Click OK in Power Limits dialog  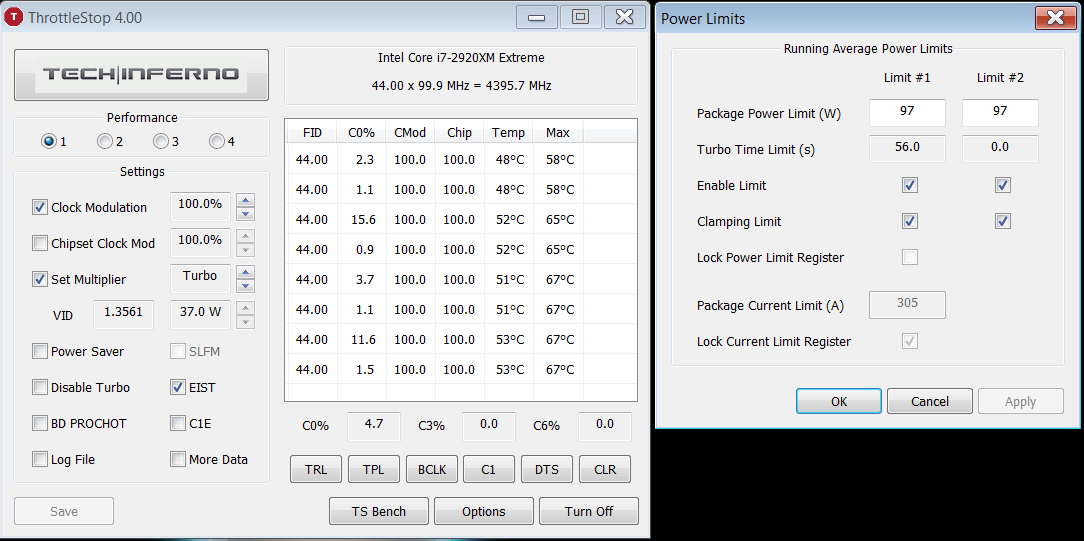[x=839, y=401]
